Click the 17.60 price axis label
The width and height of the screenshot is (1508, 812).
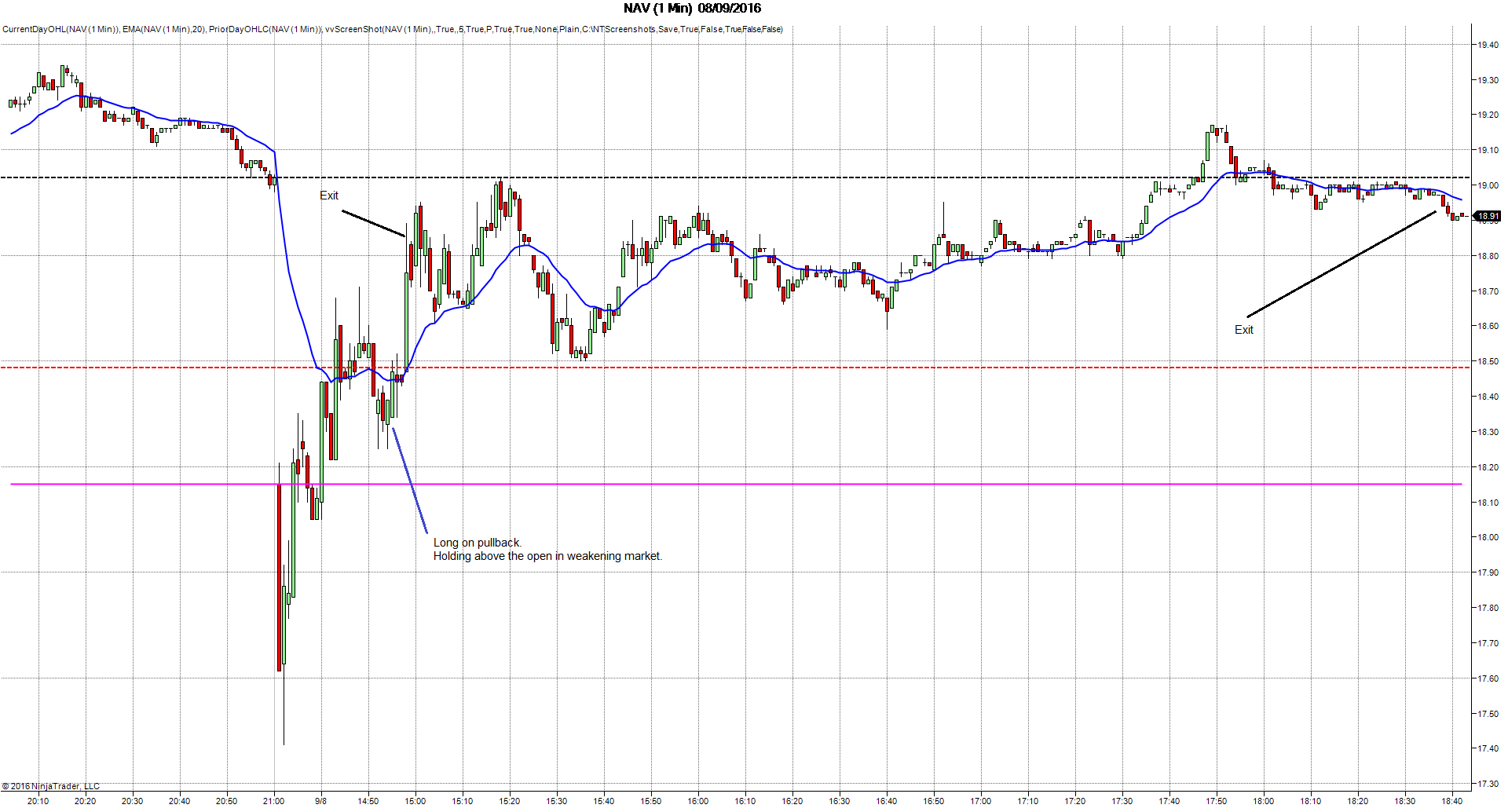click(1488, 678)
